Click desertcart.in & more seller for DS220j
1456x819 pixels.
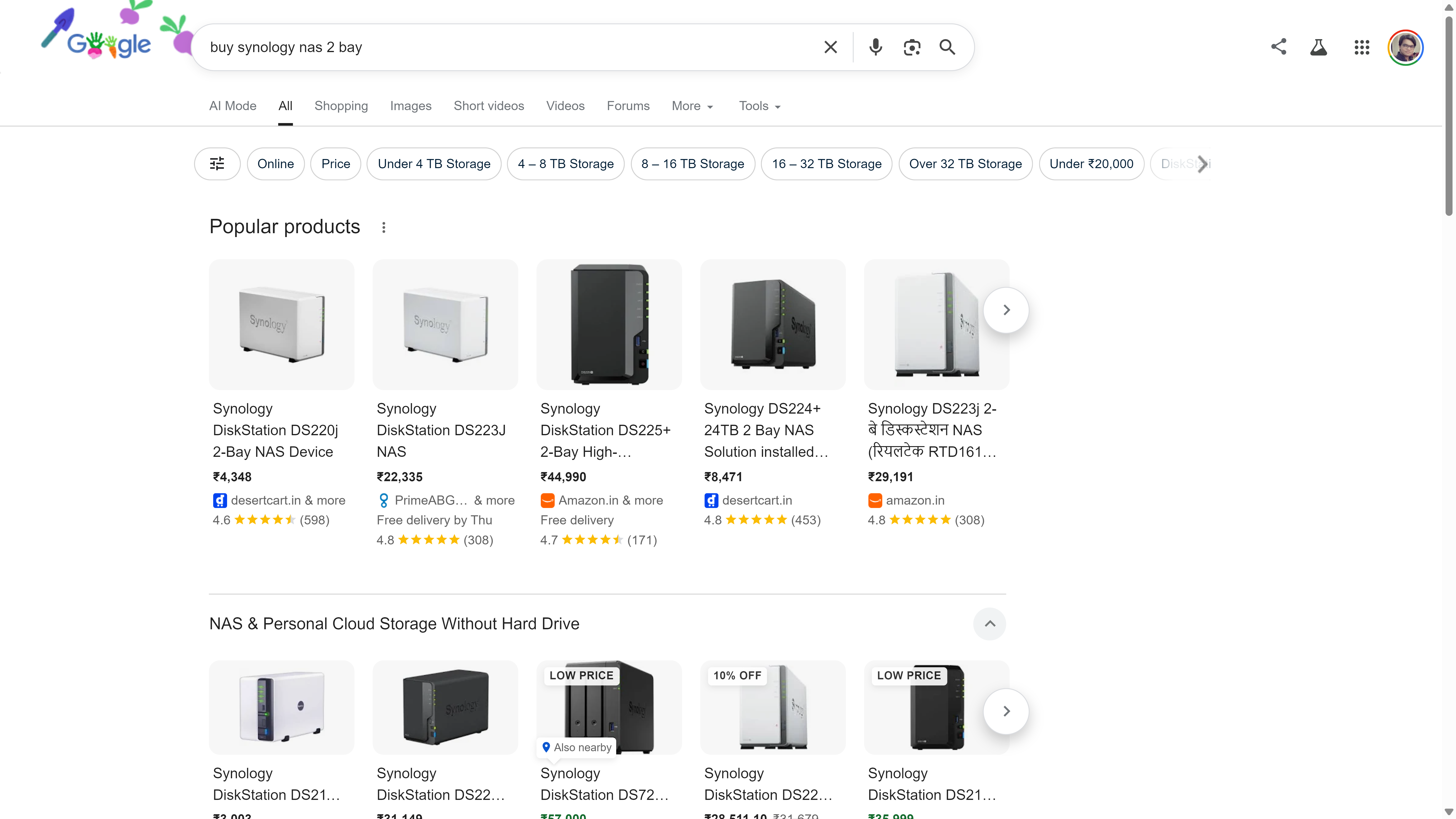click(x=279, y=500)
